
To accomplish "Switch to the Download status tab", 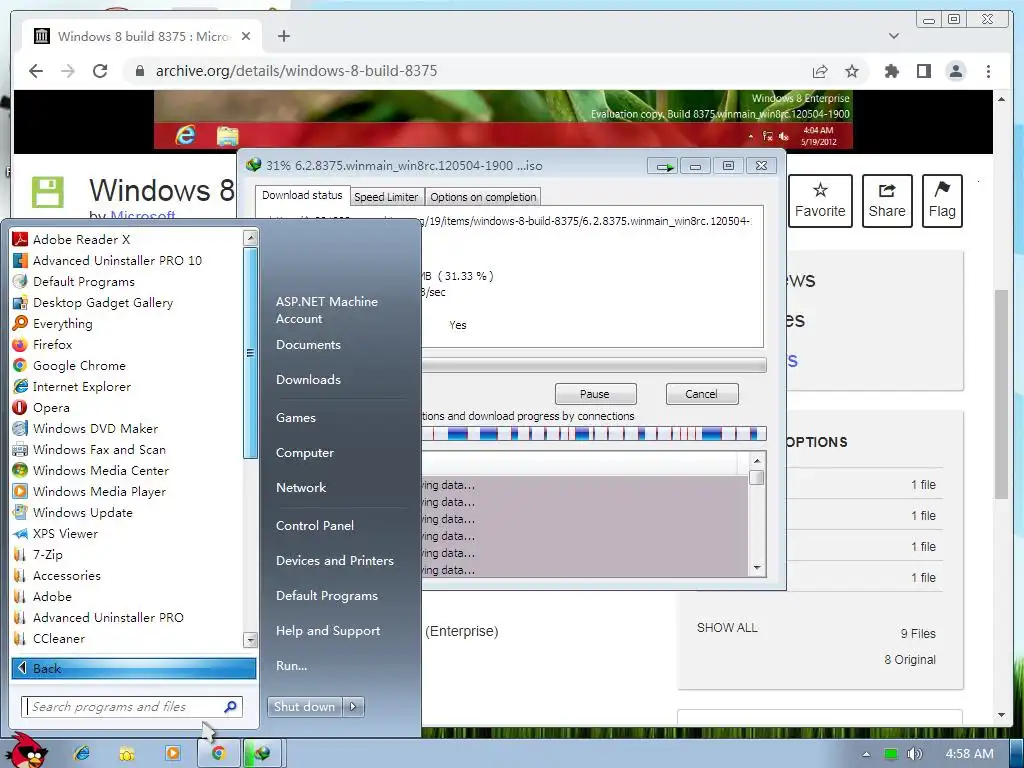I will (302, 195).
